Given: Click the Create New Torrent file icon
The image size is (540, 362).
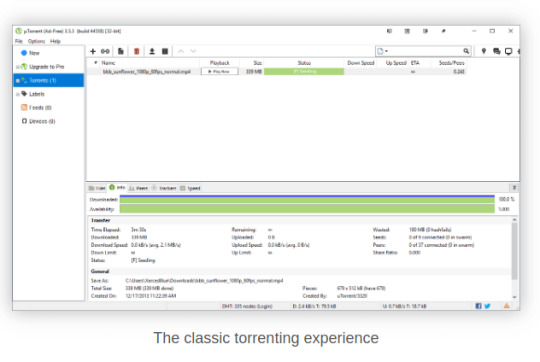Looking at the screenshot, I should [121, 51].
